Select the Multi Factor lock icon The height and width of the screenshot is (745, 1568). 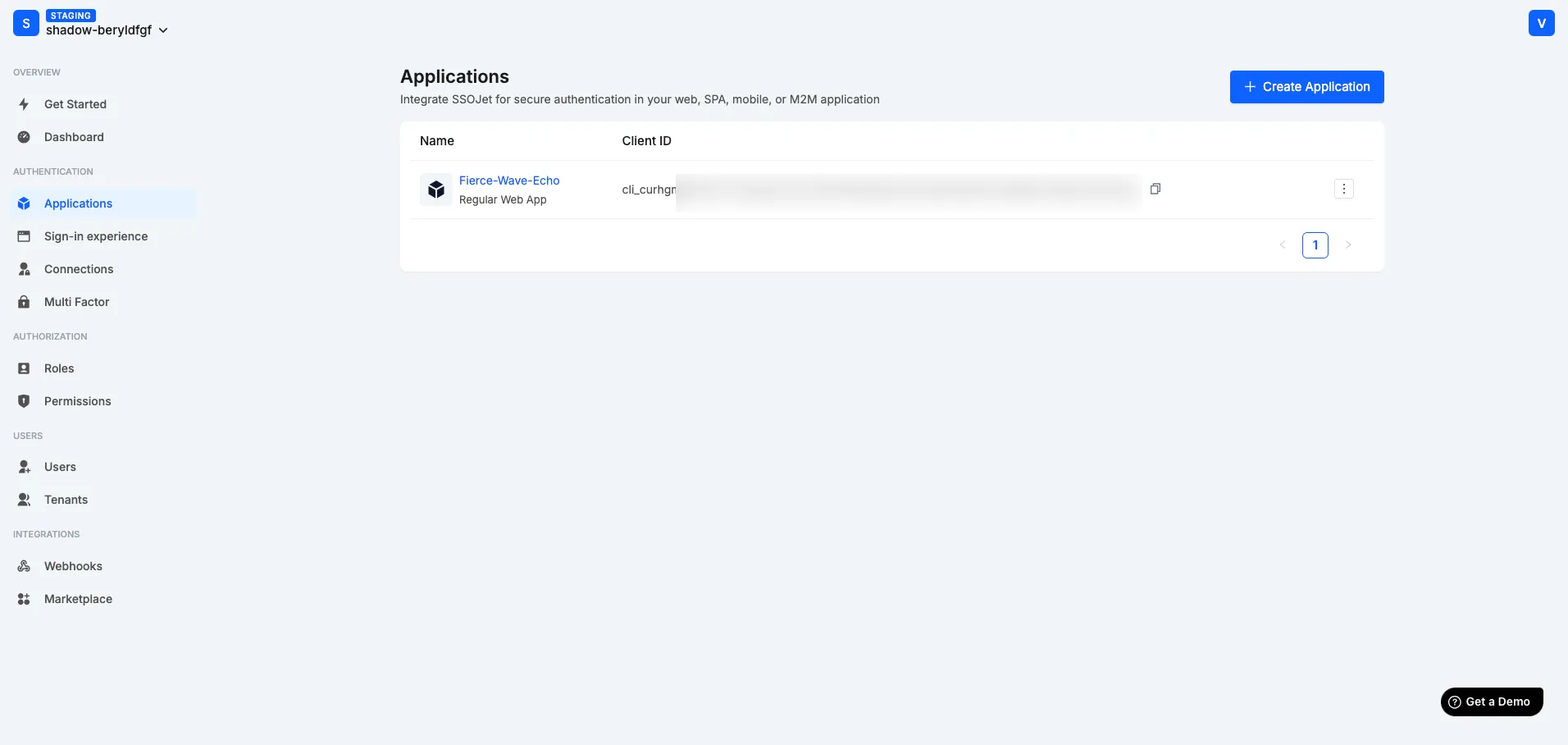pyautogui.click(x=24, y=302)
